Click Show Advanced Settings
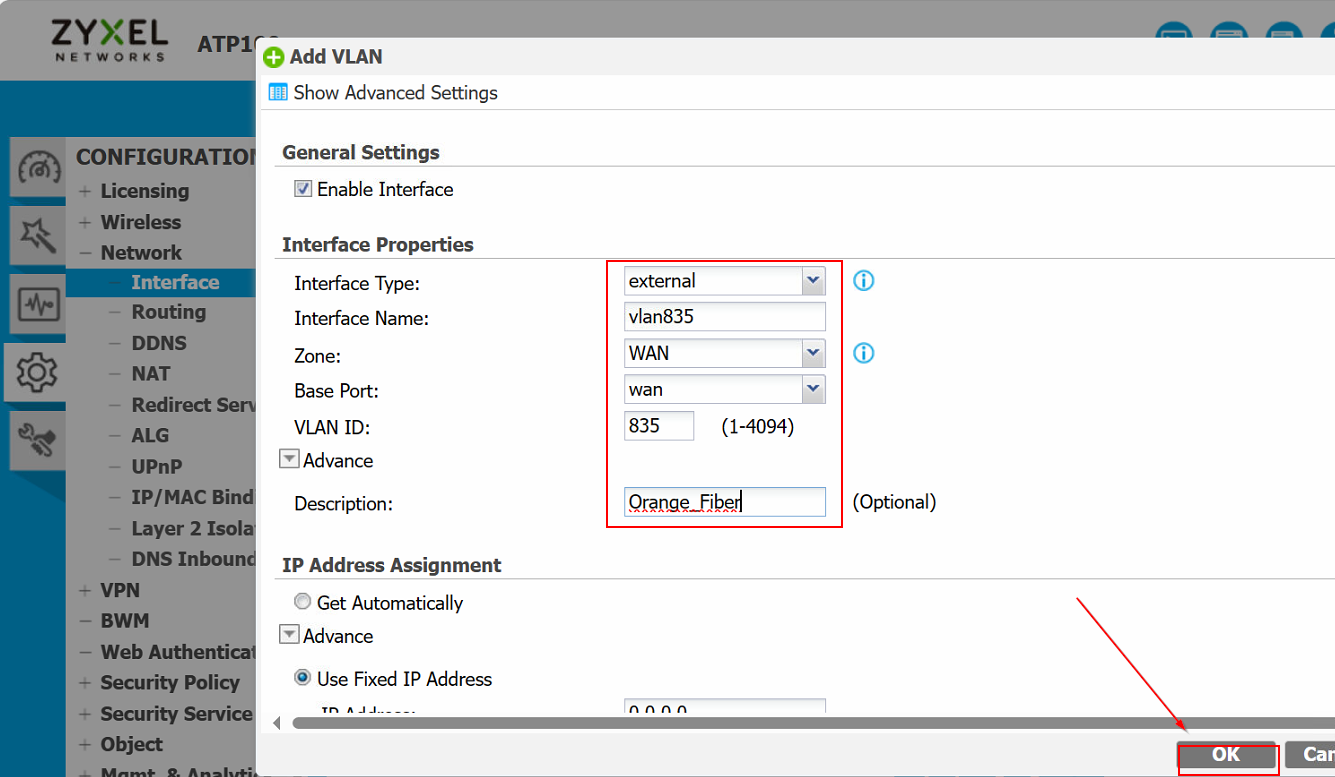1335x777 pixels. [x=395, y=92]
